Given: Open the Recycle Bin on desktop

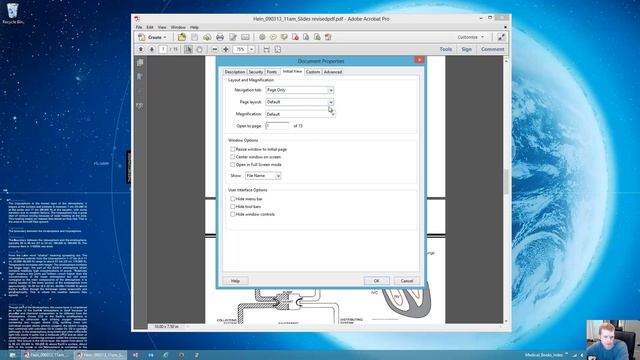Looking at the screenshot, I should (13, 13).
